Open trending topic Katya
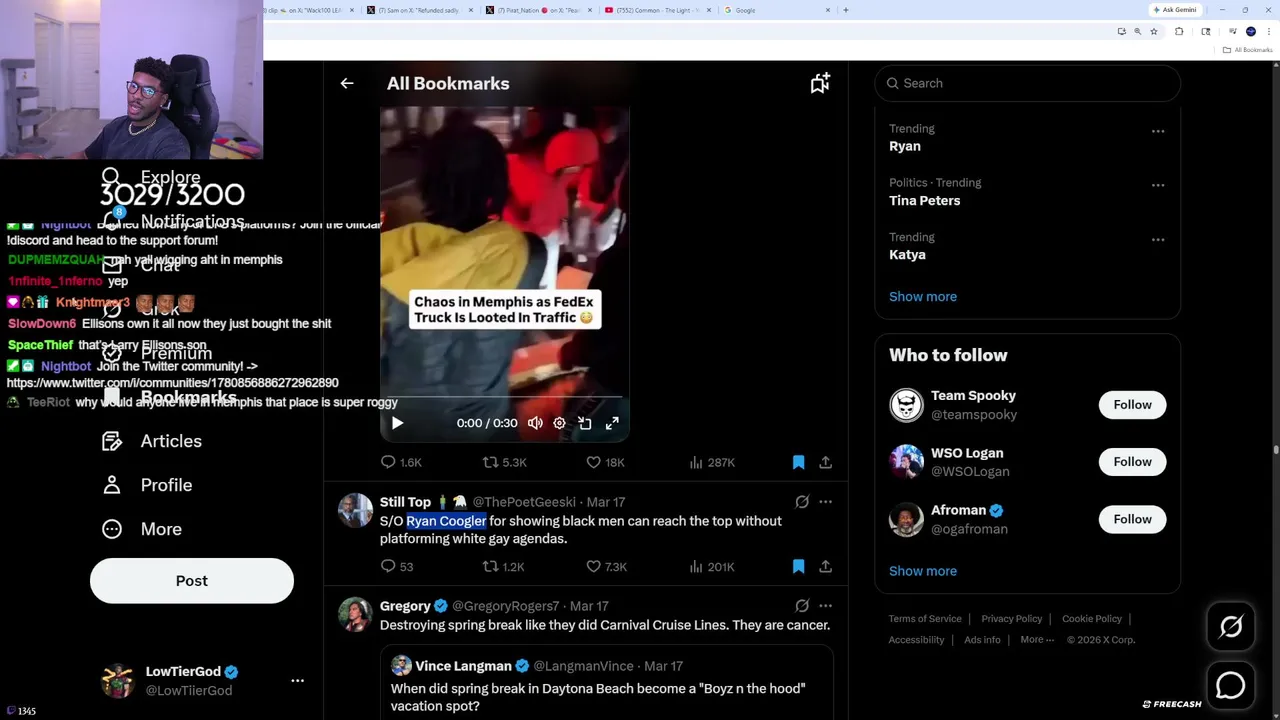 coord(907,254)
